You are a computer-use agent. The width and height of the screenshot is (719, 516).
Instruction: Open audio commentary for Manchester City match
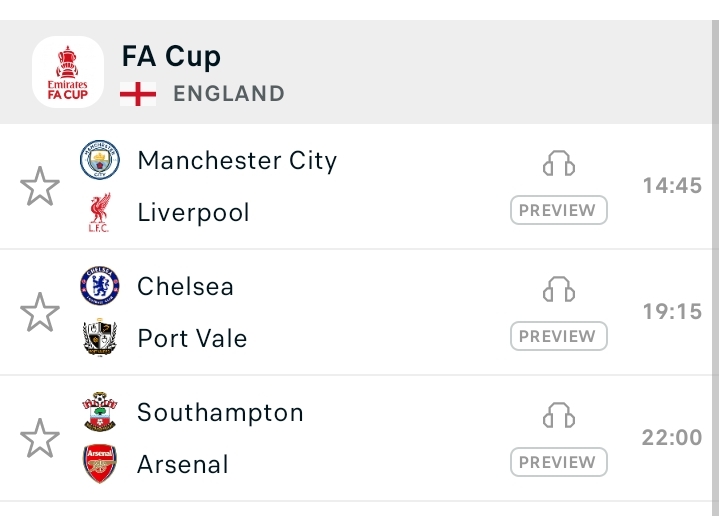[x=559, y=164]
